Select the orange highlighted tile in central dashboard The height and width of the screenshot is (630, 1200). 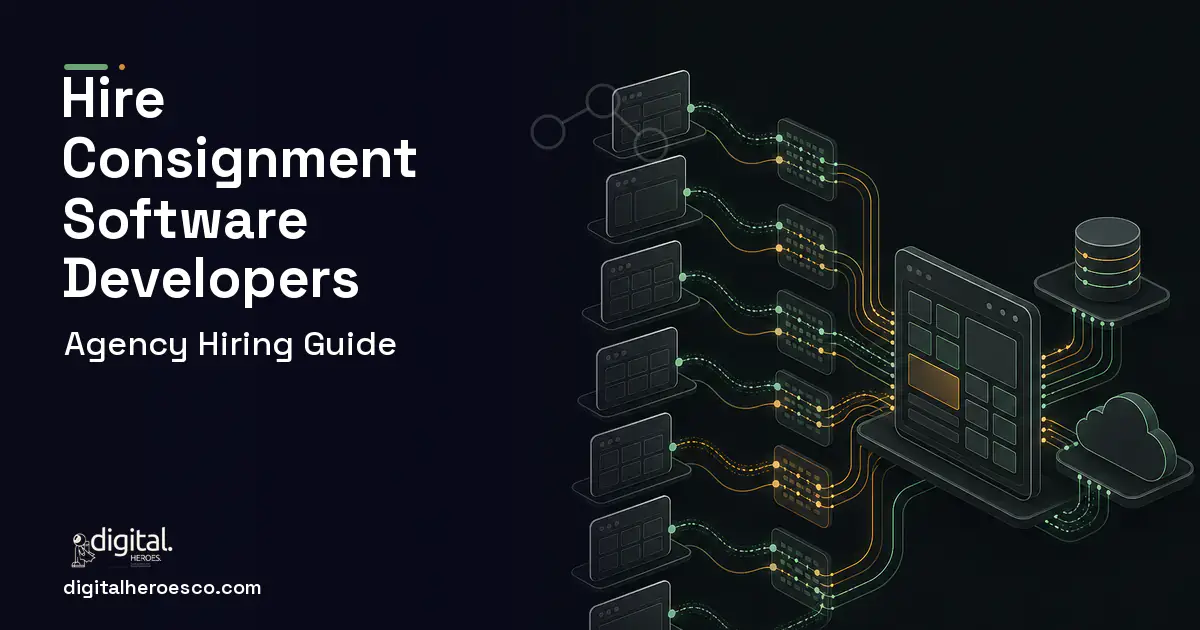933,381
